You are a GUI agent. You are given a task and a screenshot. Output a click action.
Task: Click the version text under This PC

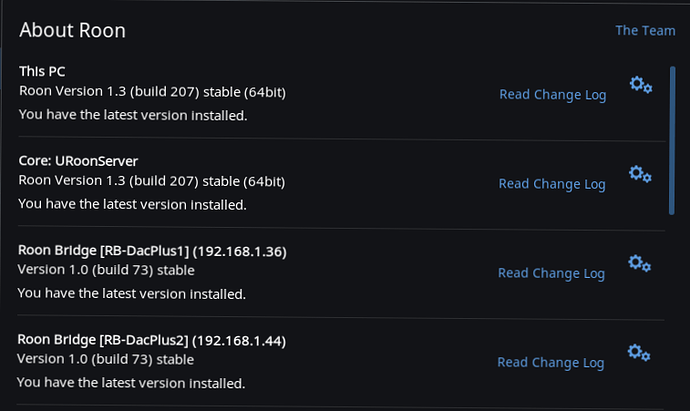click(153, 92)
